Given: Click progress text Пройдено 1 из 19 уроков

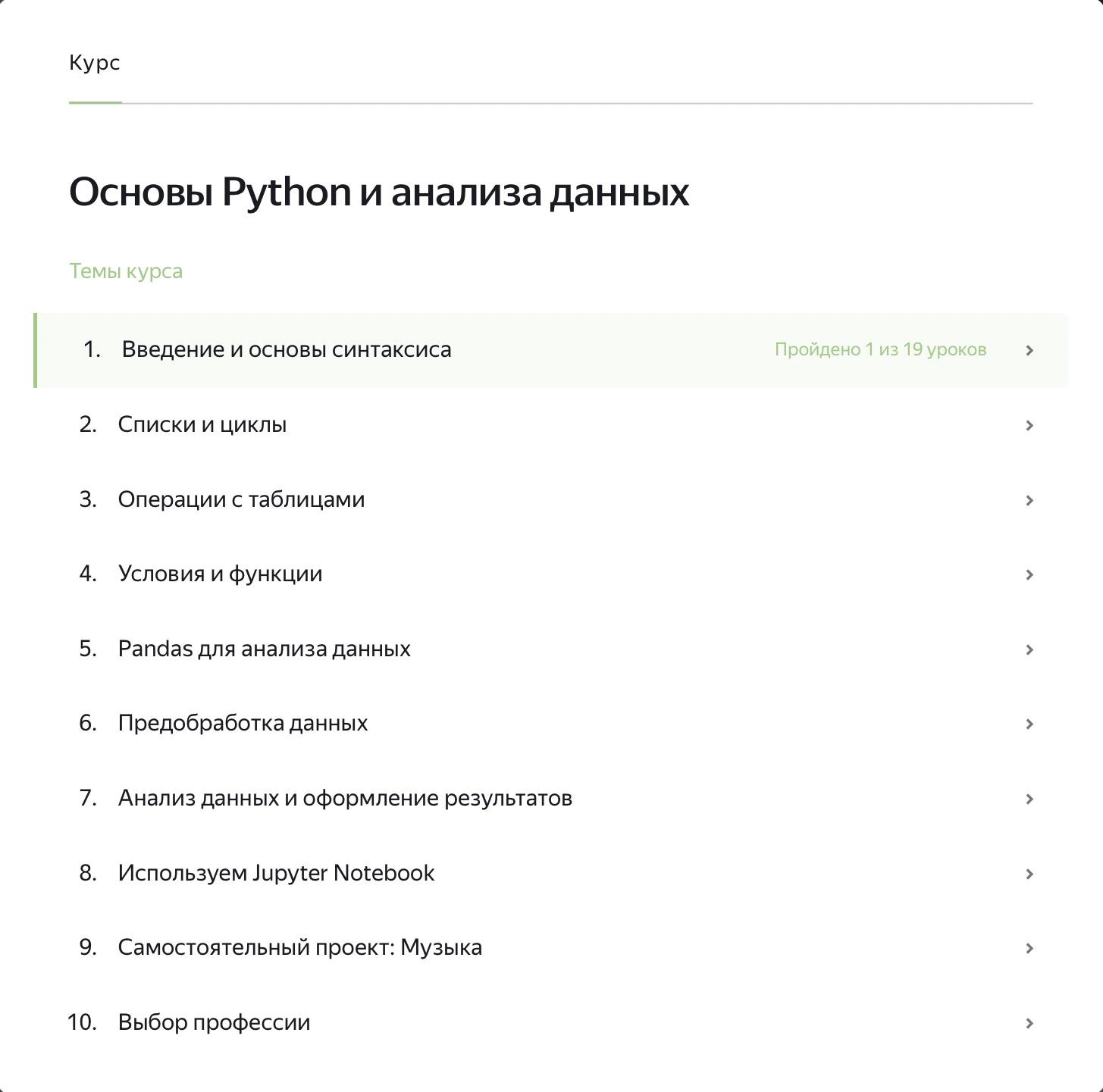Looking at the screenshot, I should click(880, 349).
